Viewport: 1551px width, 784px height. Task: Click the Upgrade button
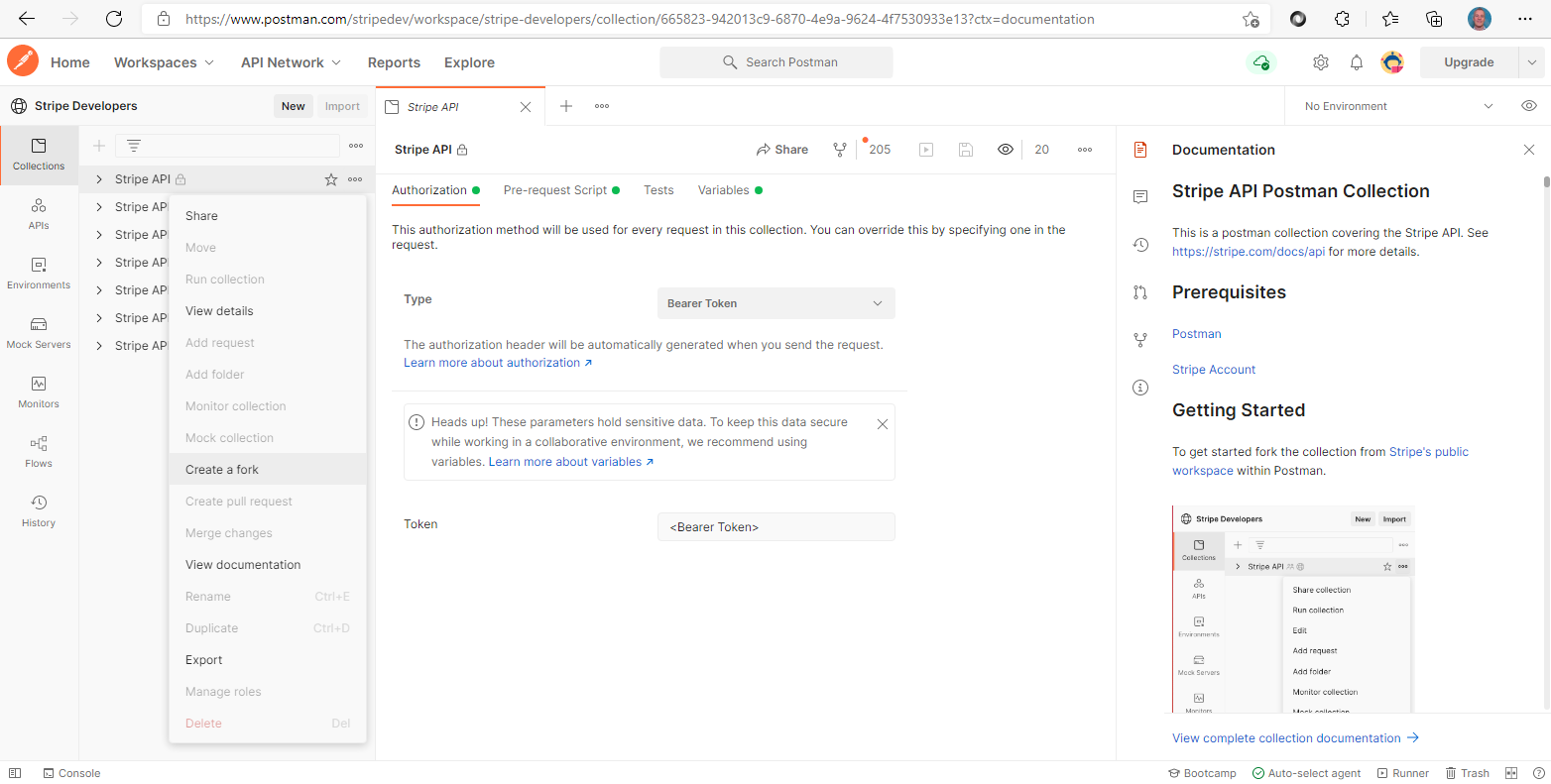coord(1468,61)
